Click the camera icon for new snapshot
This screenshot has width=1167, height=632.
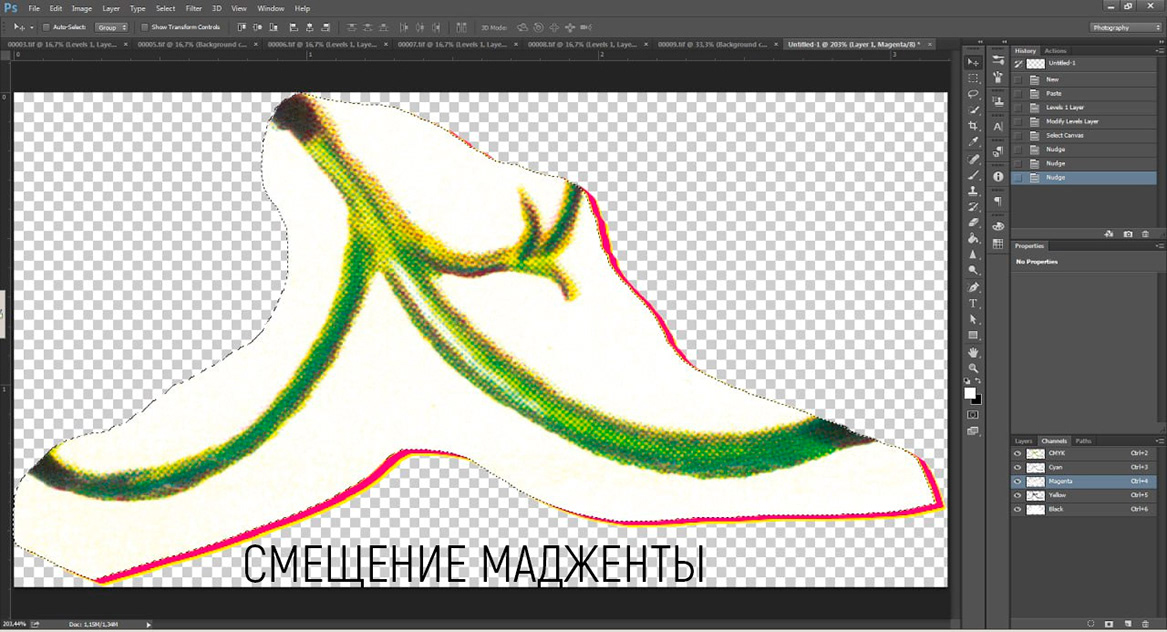[x=1128, y=233]
